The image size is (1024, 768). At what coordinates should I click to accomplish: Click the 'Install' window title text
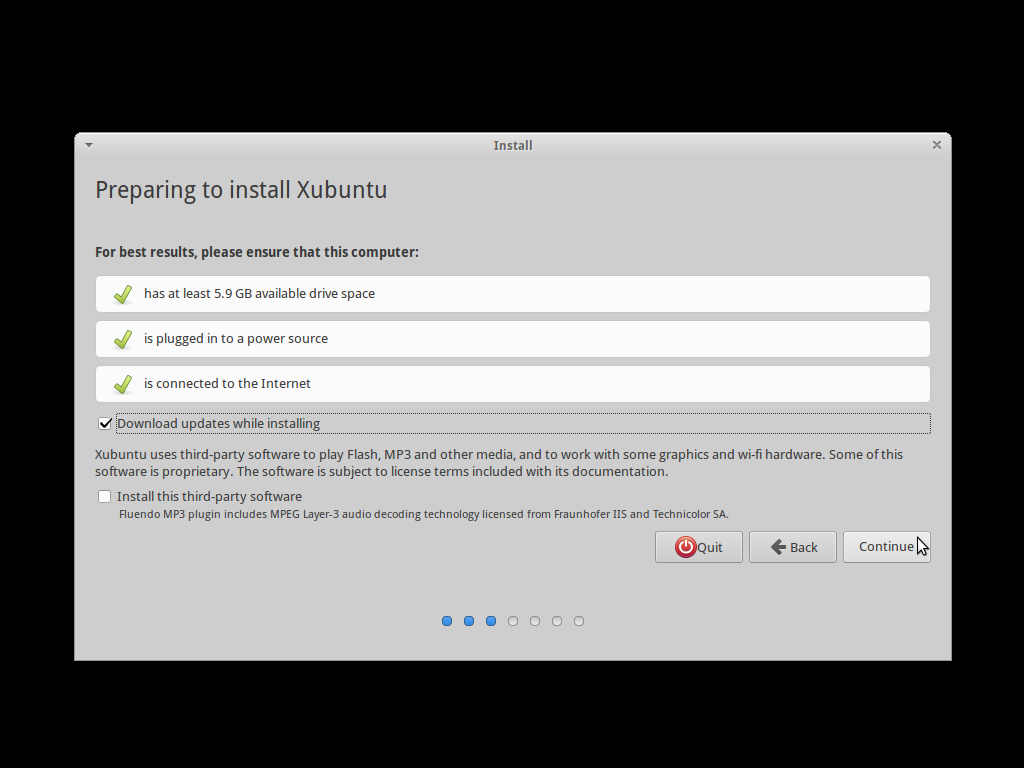pos(513,146)
